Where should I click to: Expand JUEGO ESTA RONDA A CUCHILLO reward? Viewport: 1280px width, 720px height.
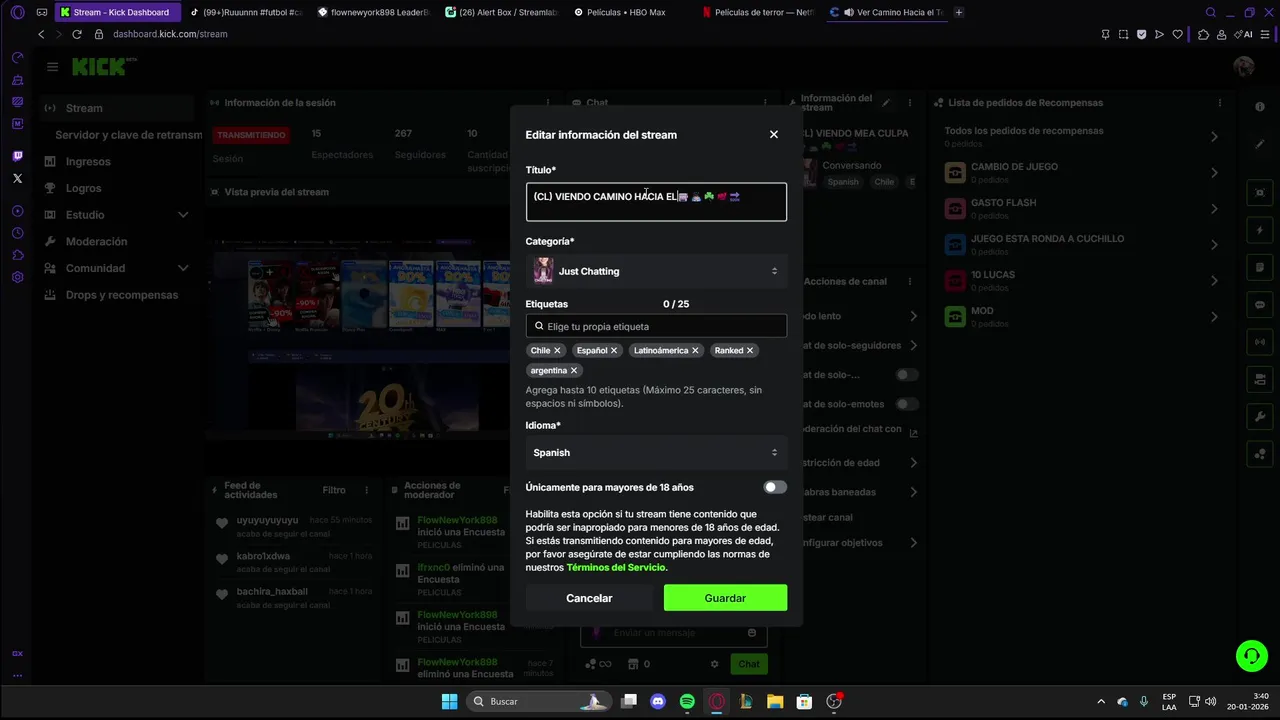tap(1214, 245)
